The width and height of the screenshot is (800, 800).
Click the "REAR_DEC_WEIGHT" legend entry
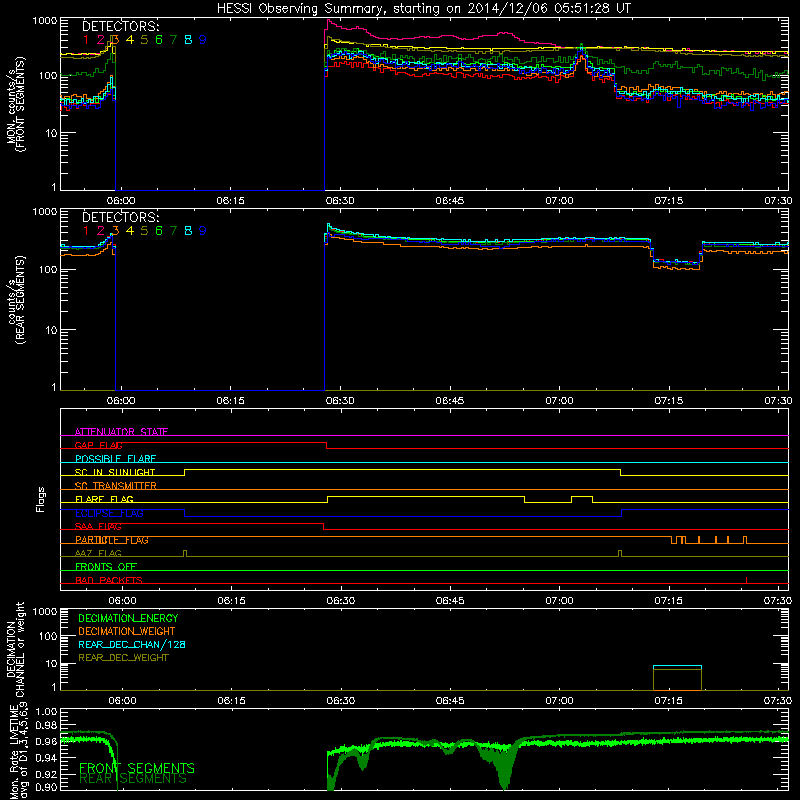pyautogui.click(x=123, y=658)
